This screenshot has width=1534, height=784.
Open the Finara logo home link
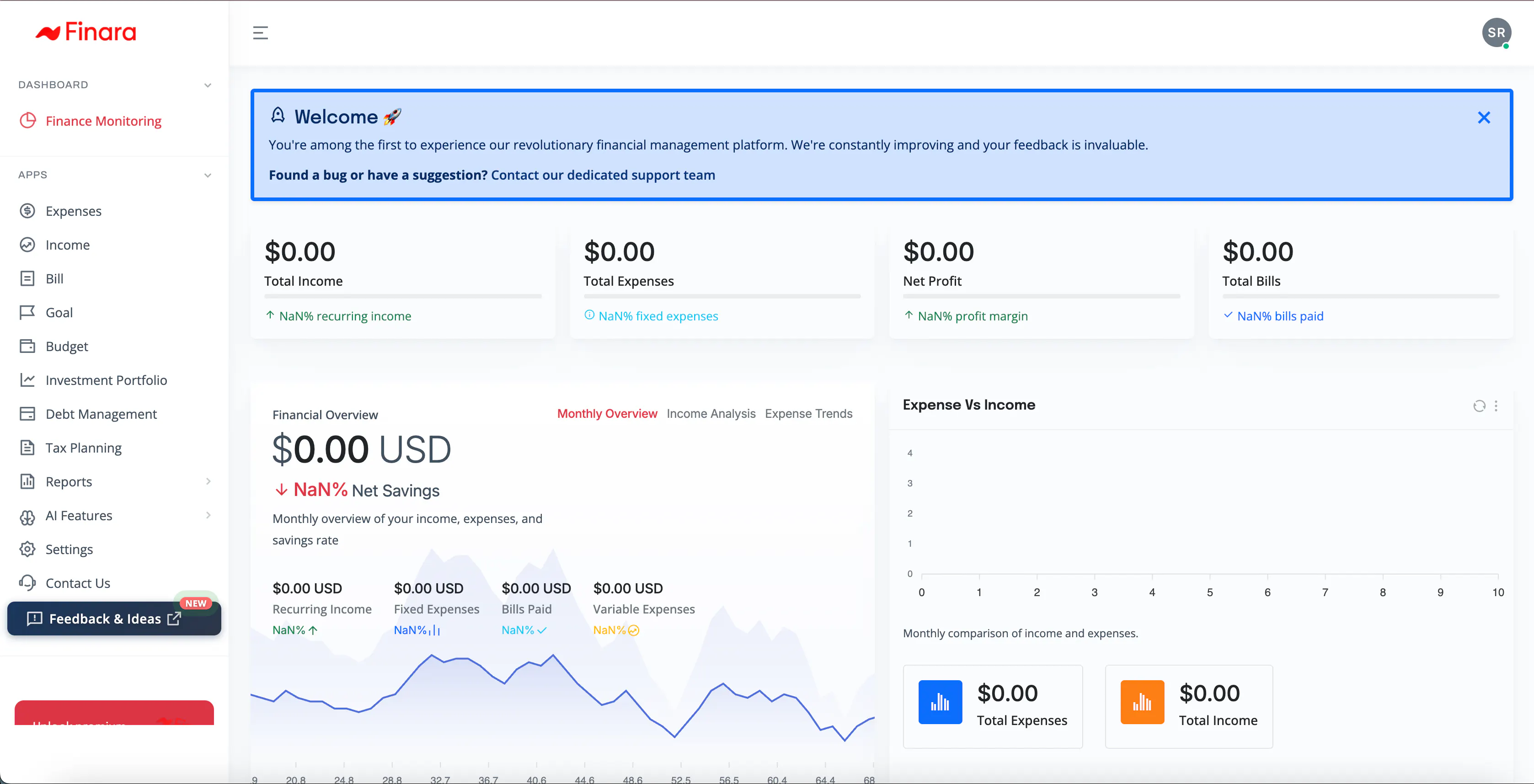click(86, 32)
